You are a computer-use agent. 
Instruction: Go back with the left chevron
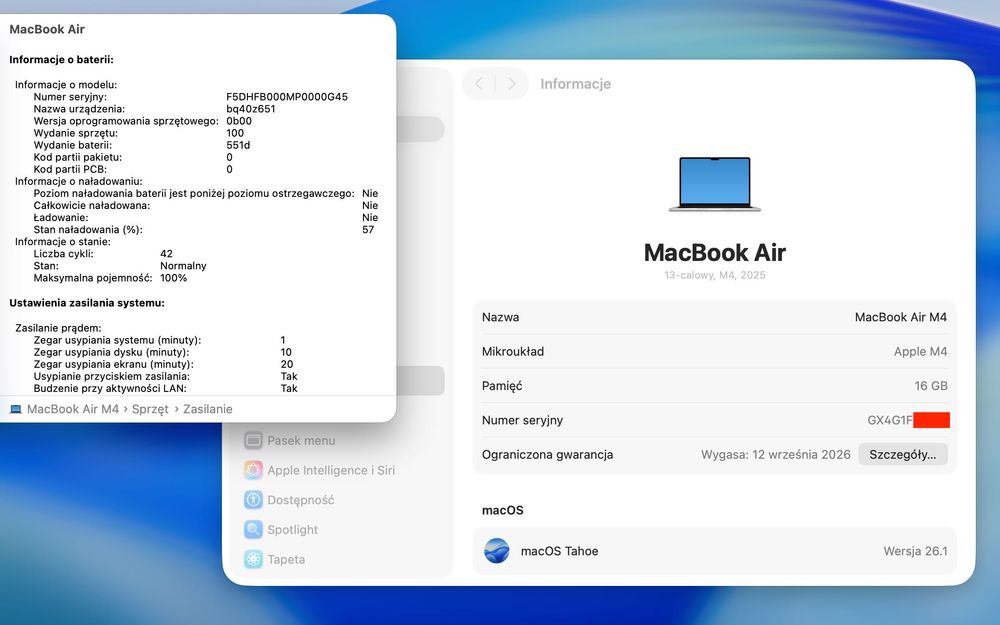coord(480,84)
